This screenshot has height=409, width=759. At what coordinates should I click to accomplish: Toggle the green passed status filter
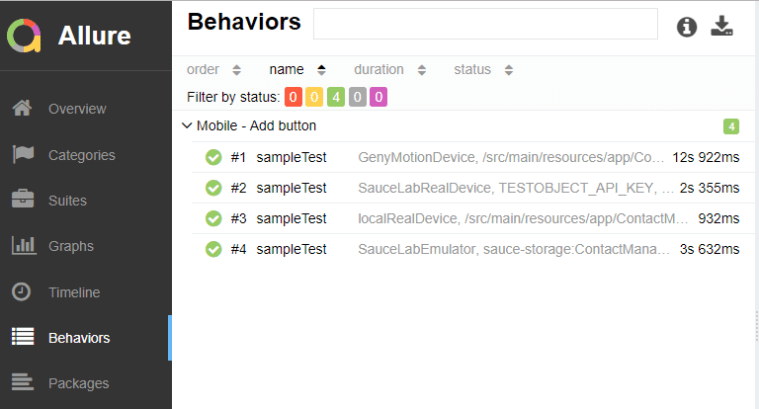336,97
